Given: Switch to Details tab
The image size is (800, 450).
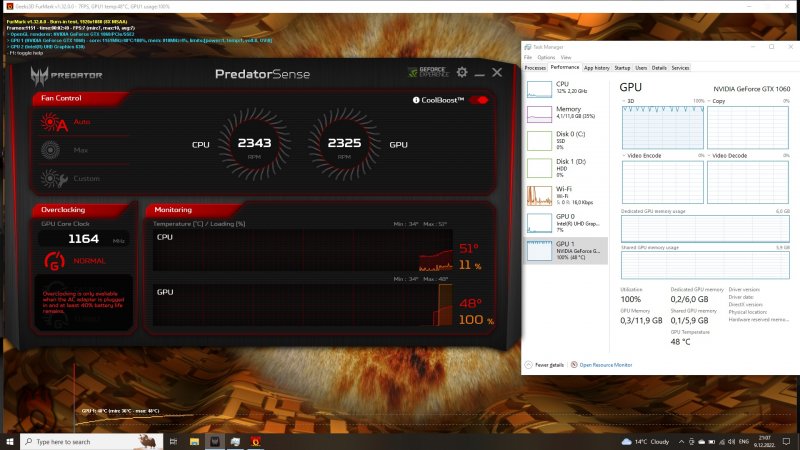Looking at the screenshot, I should [659, 68].
